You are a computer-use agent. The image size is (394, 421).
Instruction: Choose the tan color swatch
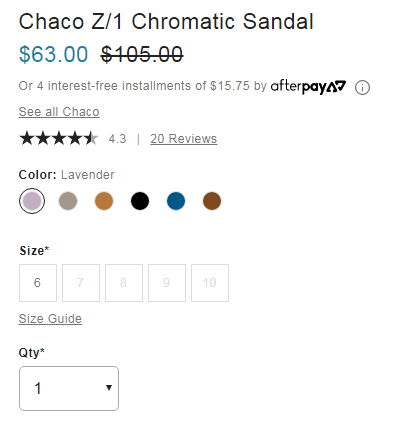104,201
